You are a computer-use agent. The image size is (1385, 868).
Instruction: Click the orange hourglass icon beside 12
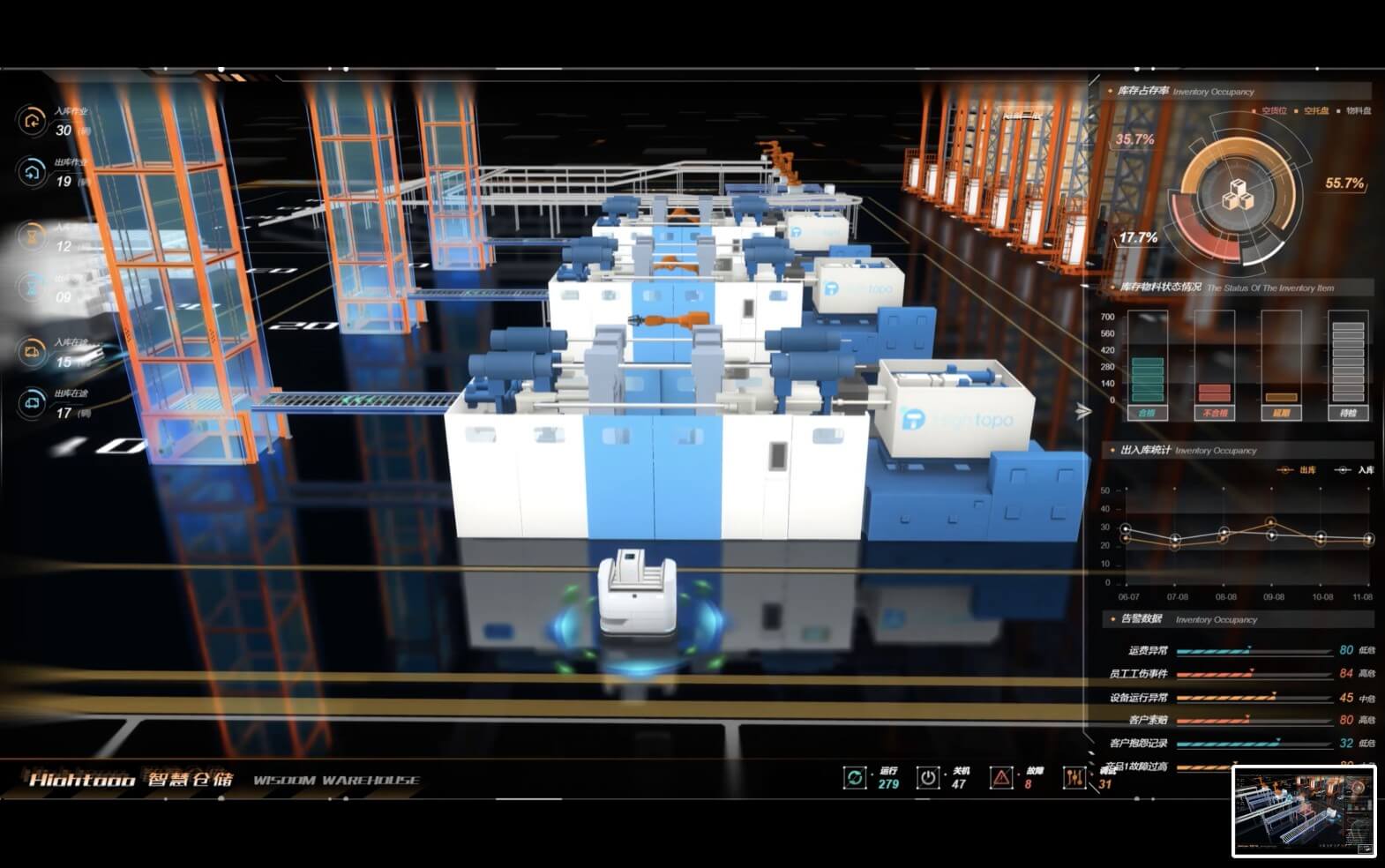(33, 236)
